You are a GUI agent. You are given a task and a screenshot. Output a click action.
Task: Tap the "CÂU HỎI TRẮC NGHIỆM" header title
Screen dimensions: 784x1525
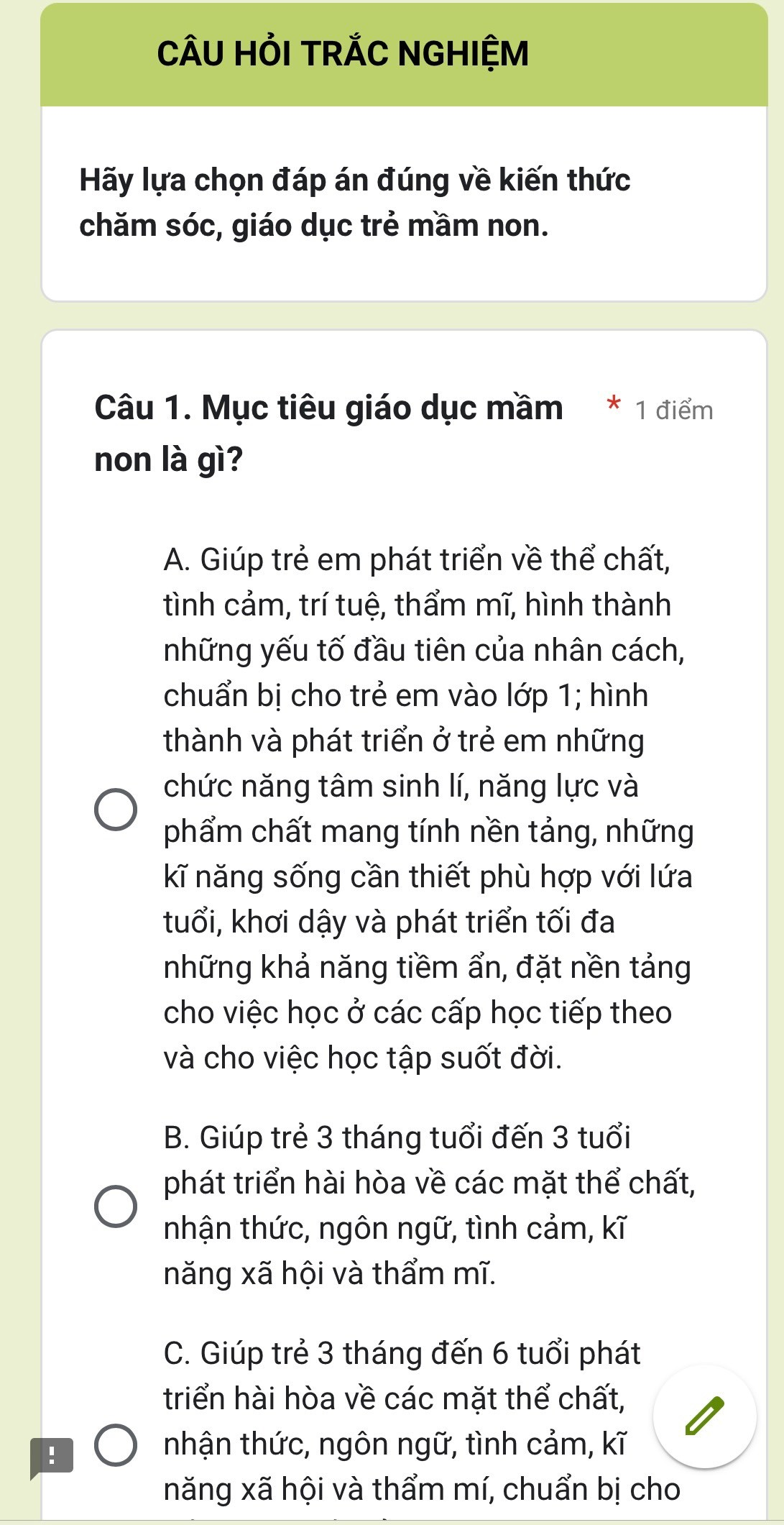pyautogui.click(x=343, y=54)
